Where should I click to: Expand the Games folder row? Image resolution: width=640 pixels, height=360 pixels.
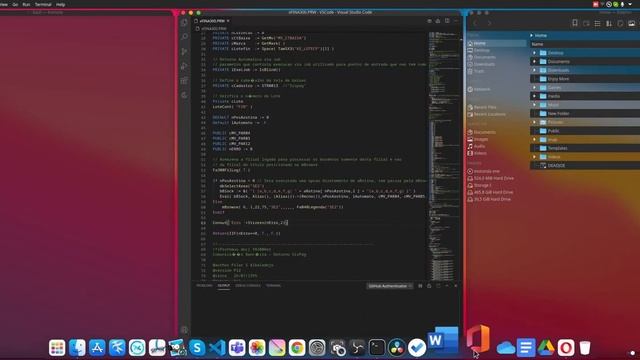pyautogui.click(x=534, y=88)
